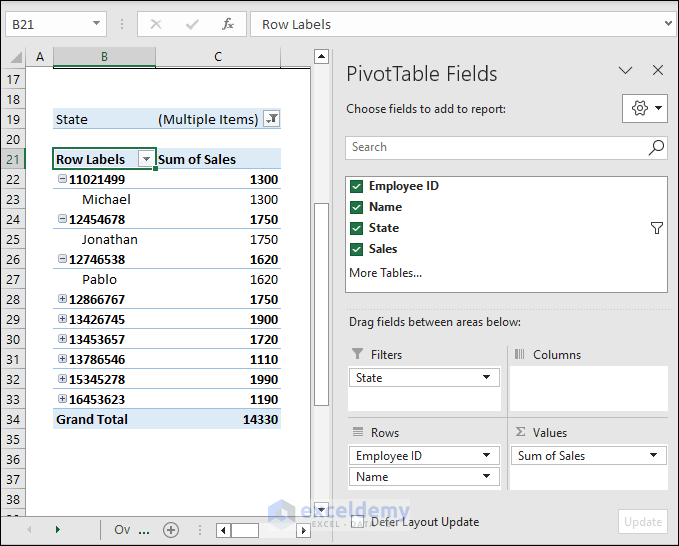Image resolution: width=679 pixels, height=546 pixels.
Task: Collapse the 11021499 group
Action: click(x=62, y=178)
